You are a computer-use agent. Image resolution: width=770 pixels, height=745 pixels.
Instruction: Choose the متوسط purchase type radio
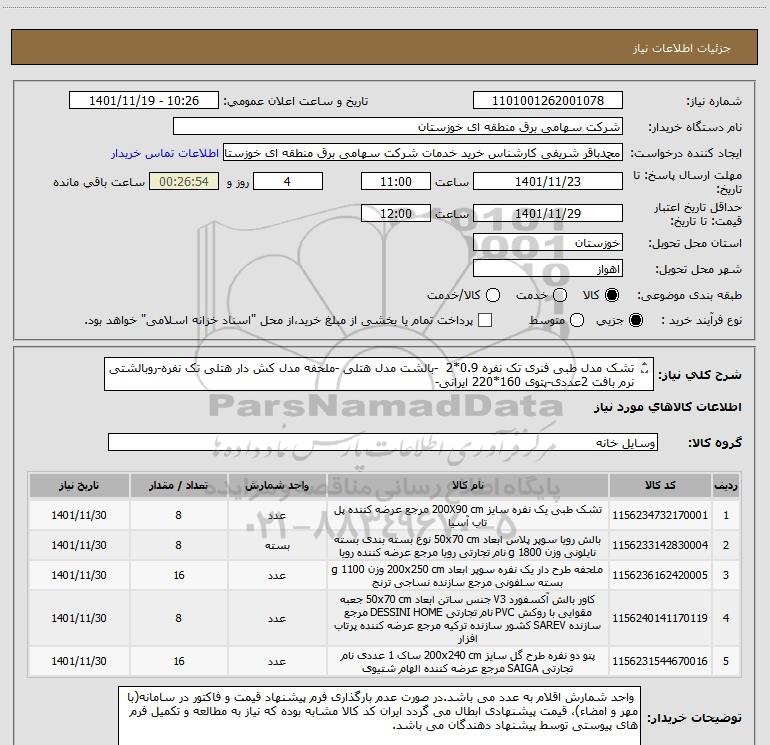[577, 320]
